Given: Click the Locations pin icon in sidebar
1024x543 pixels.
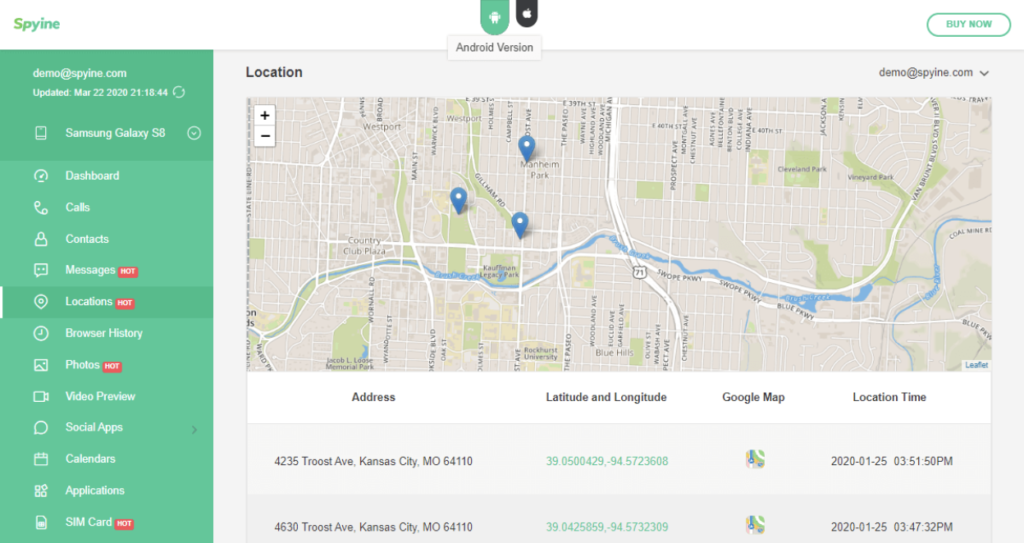Looking at the screenshot, I should [40, 302].
